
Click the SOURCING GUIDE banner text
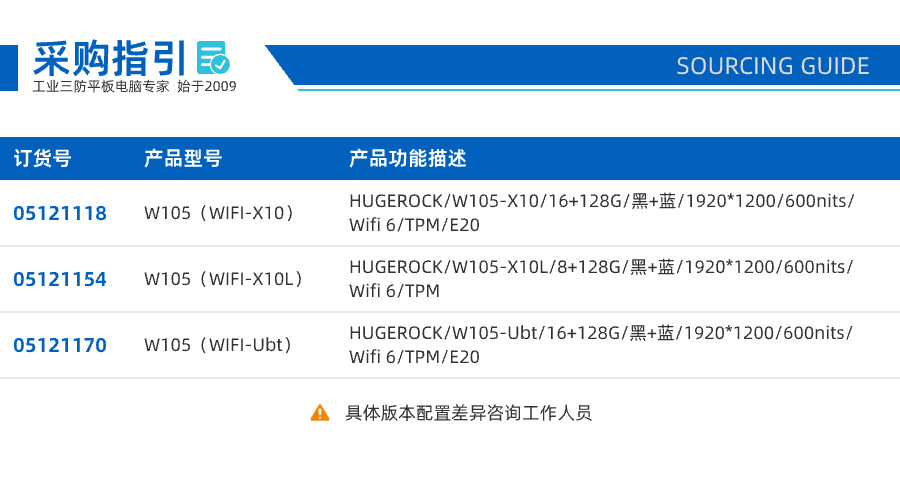click(773, 66)
